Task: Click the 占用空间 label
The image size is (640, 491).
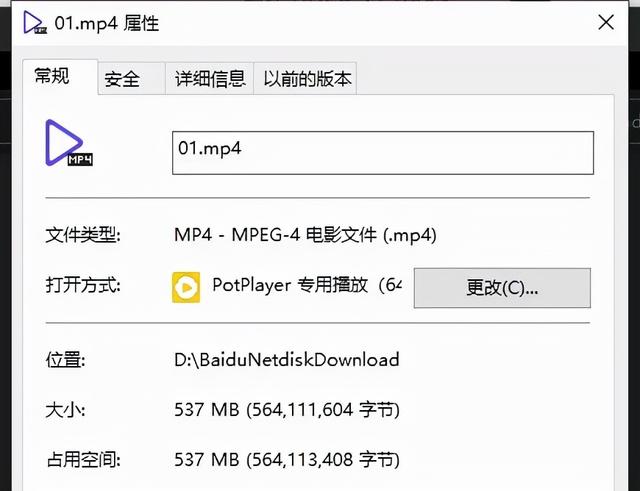Action: (x=83, y=460)
